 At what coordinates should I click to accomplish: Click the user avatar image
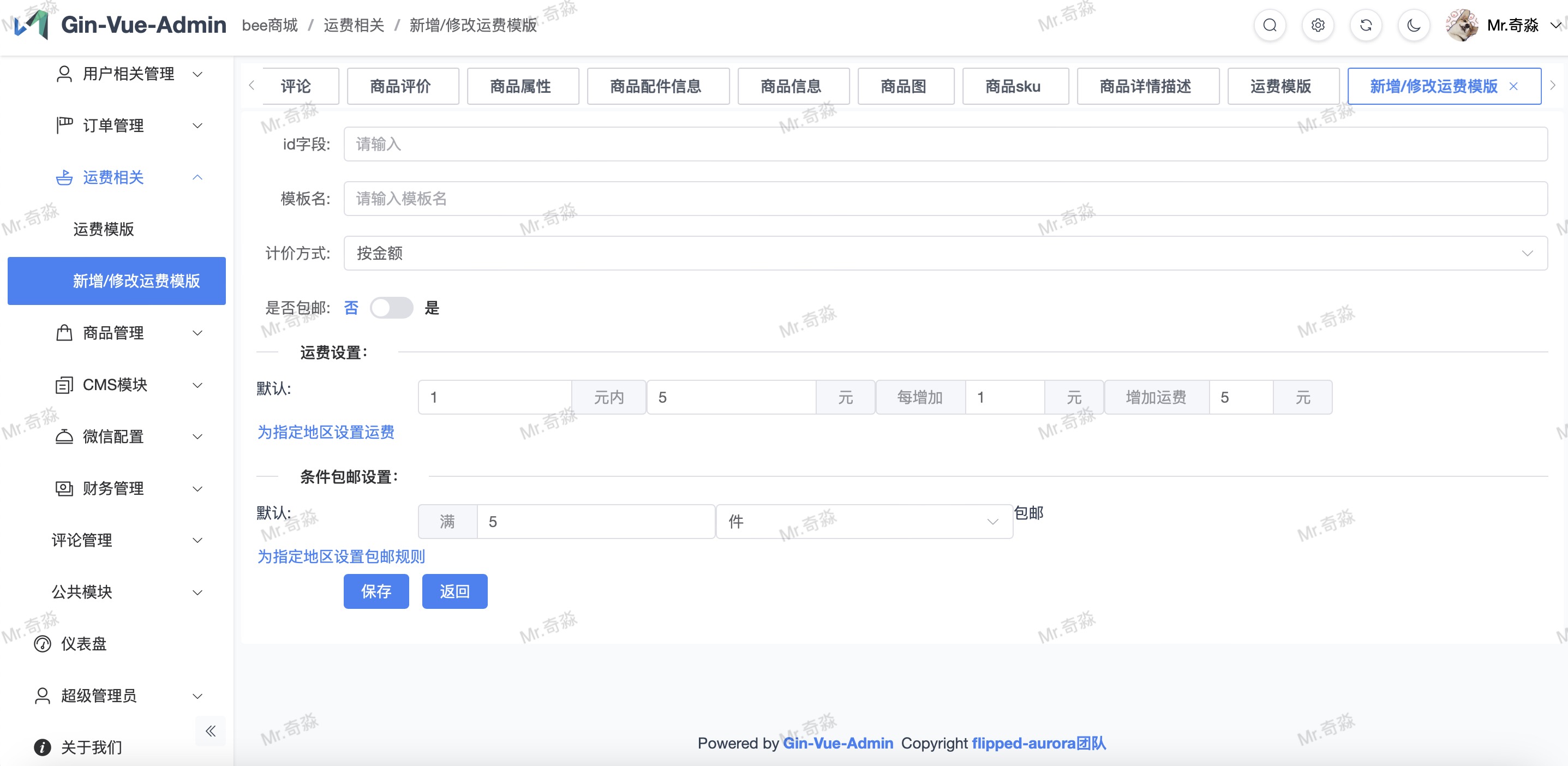click(x=1462, y=25)
